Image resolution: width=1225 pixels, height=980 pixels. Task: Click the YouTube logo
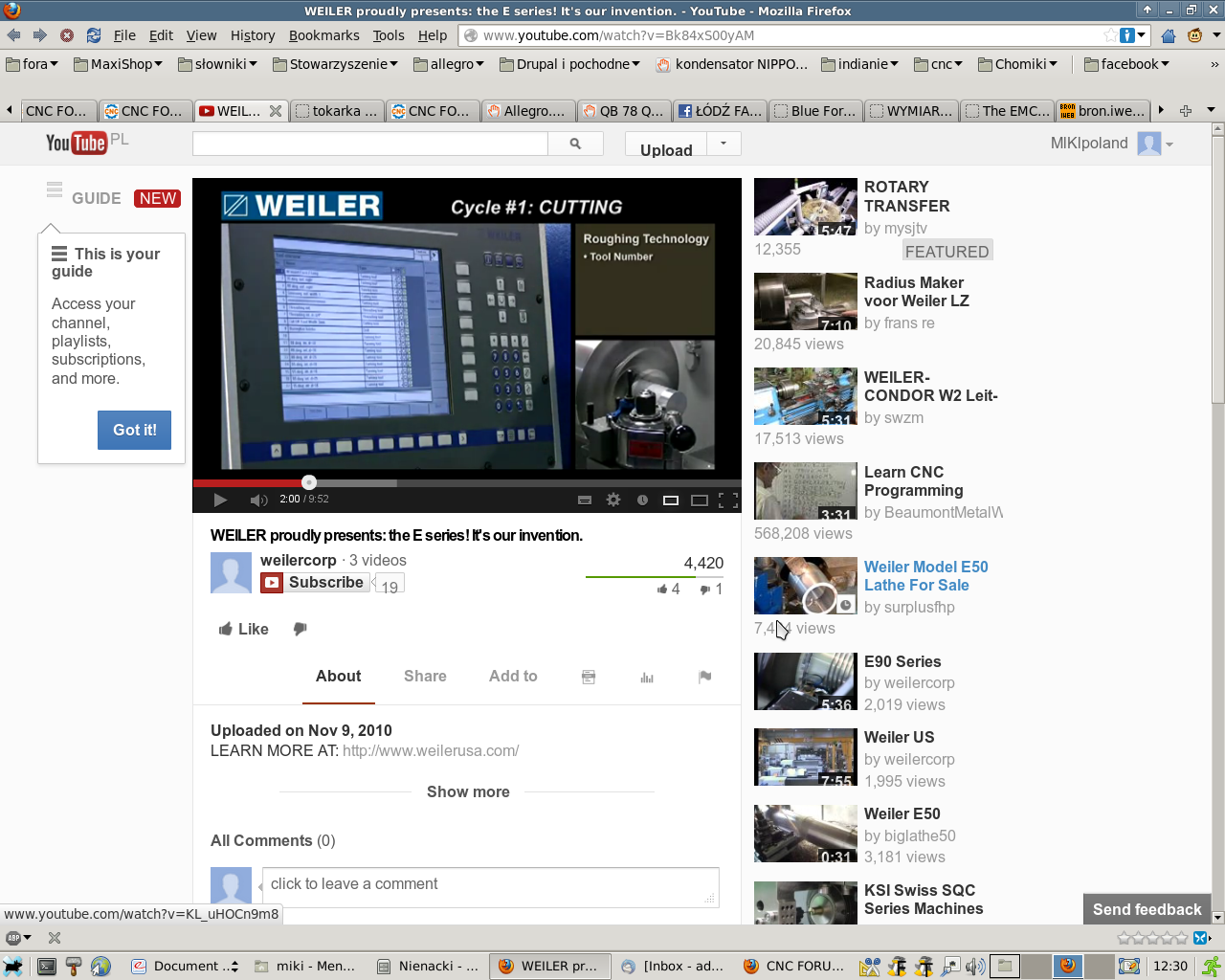(77, 143)
